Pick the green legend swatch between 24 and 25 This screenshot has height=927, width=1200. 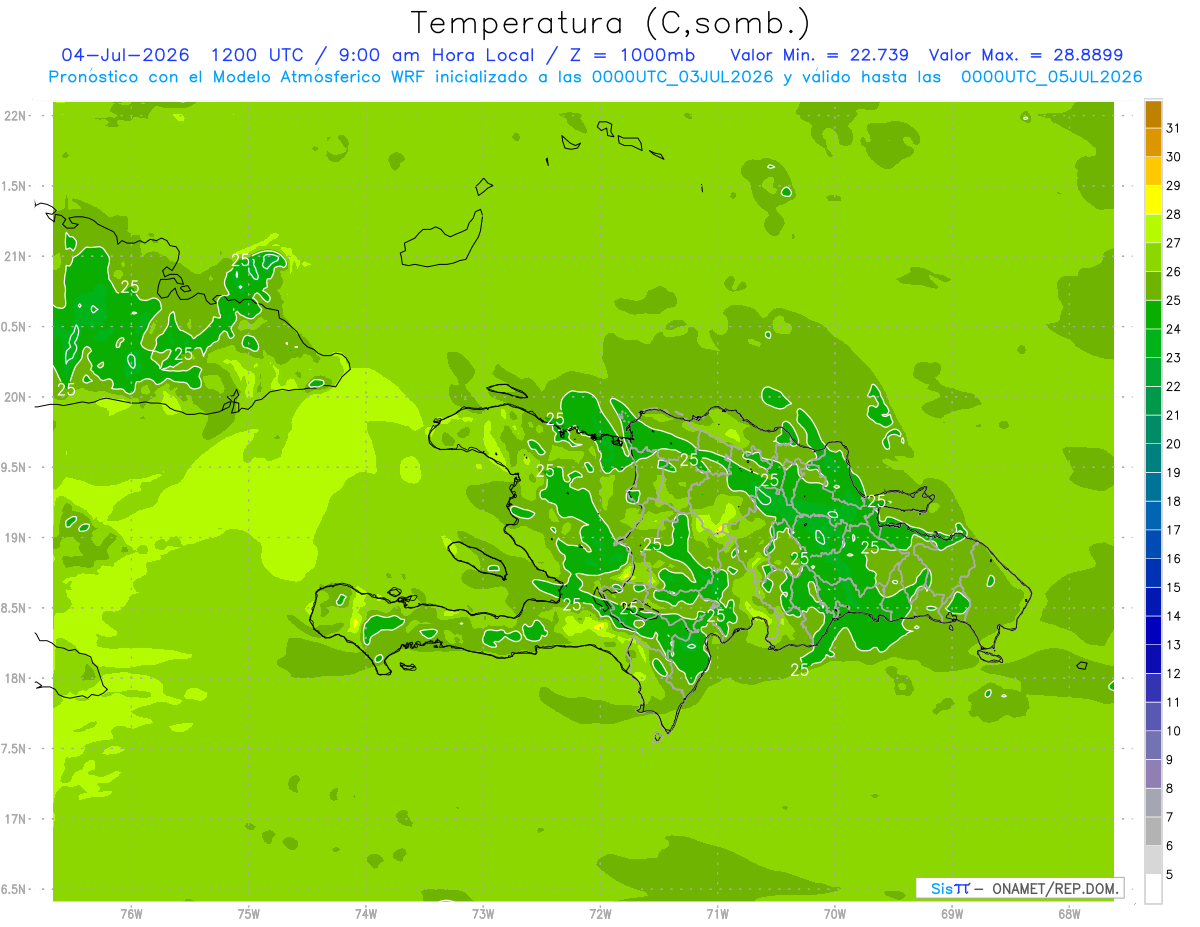[1153, 315]
